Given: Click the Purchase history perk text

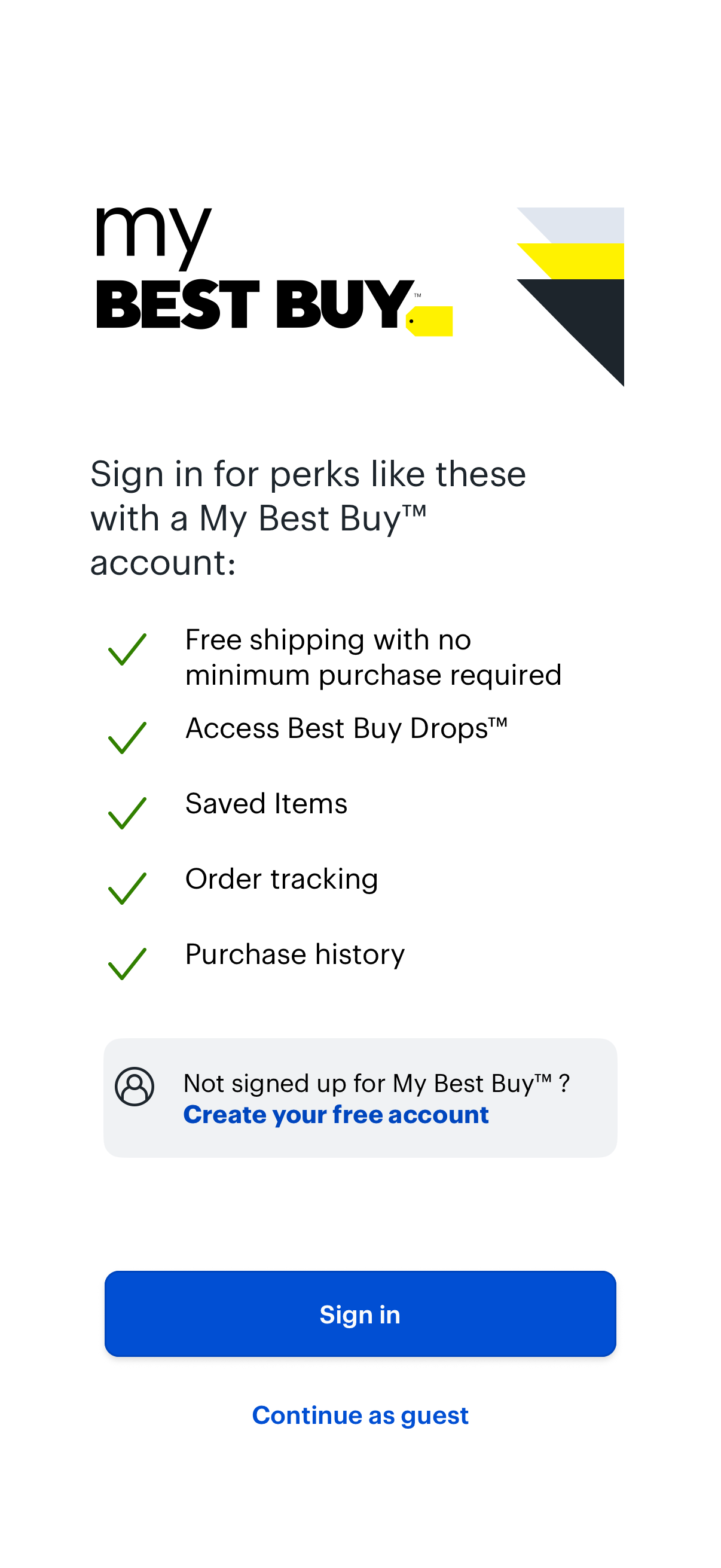Looking at the screenshot, I should click(295, 954).
